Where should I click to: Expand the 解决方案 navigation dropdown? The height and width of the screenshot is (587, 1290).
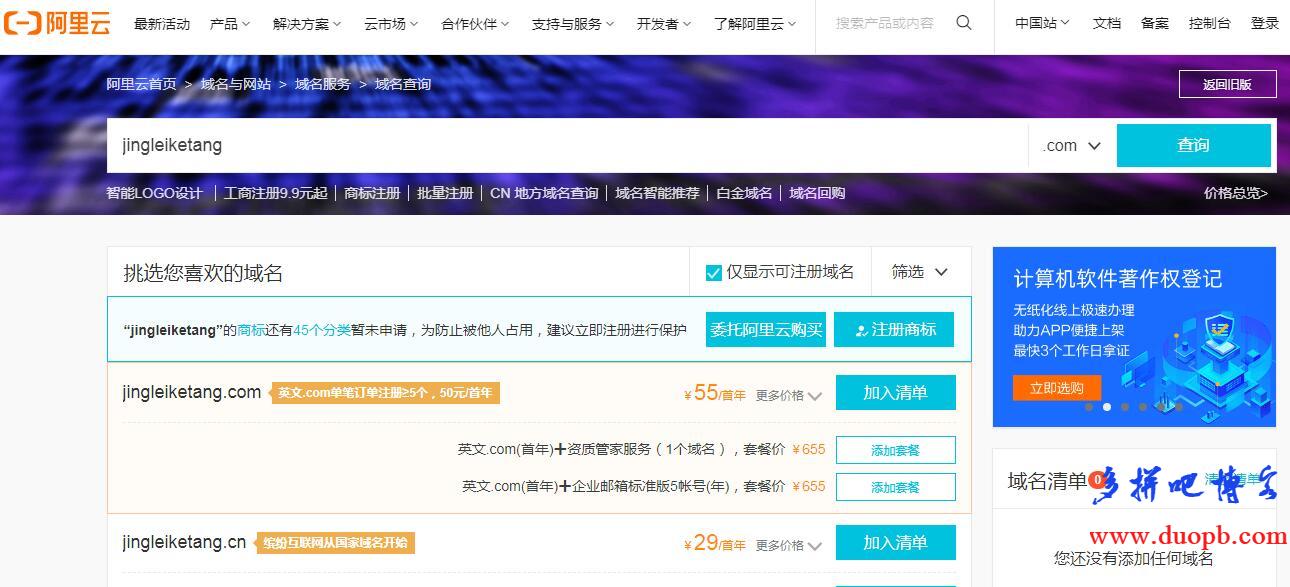307,23
